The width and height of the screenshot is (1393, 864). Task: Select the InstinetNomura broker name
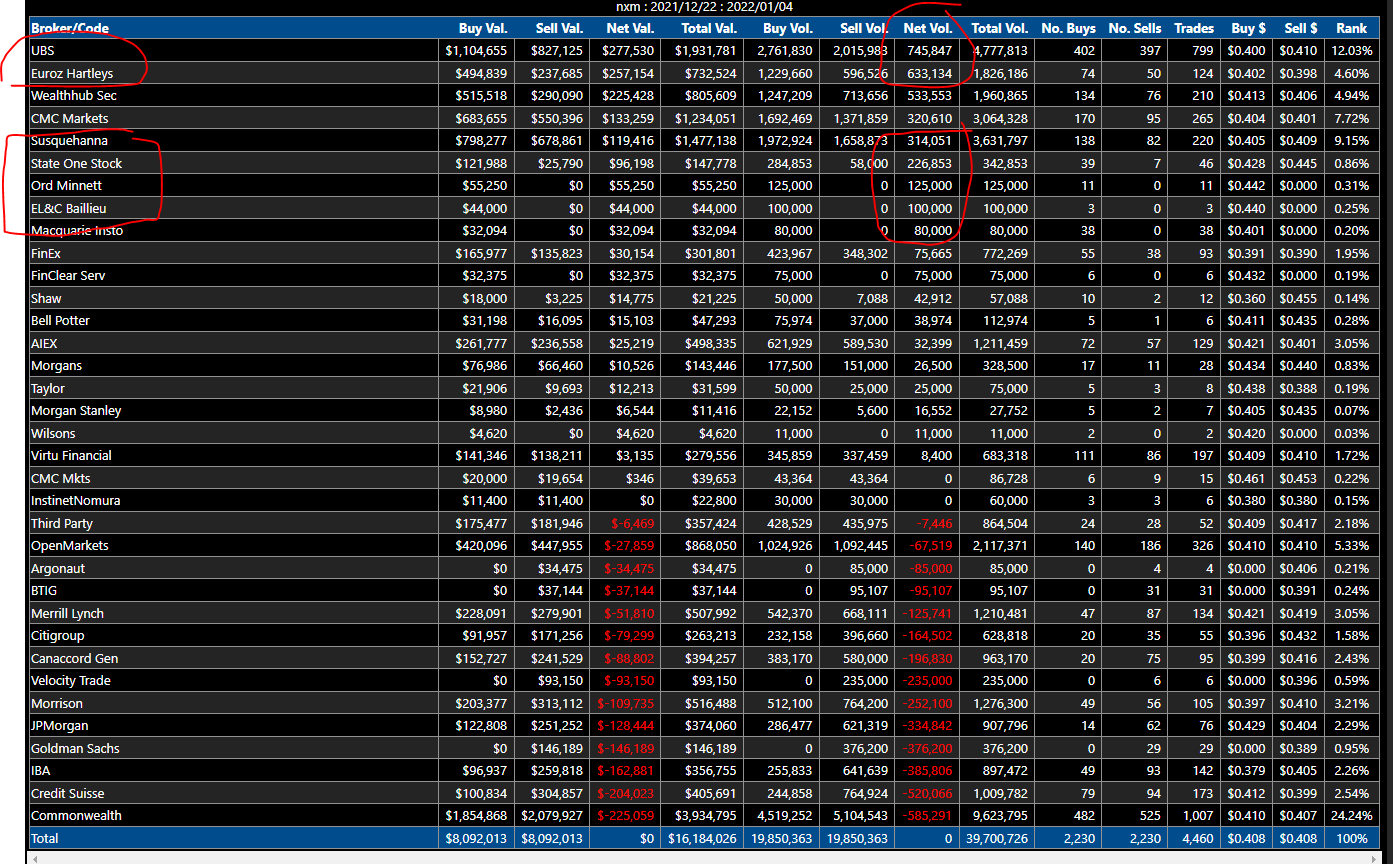(x=76, y=500)
